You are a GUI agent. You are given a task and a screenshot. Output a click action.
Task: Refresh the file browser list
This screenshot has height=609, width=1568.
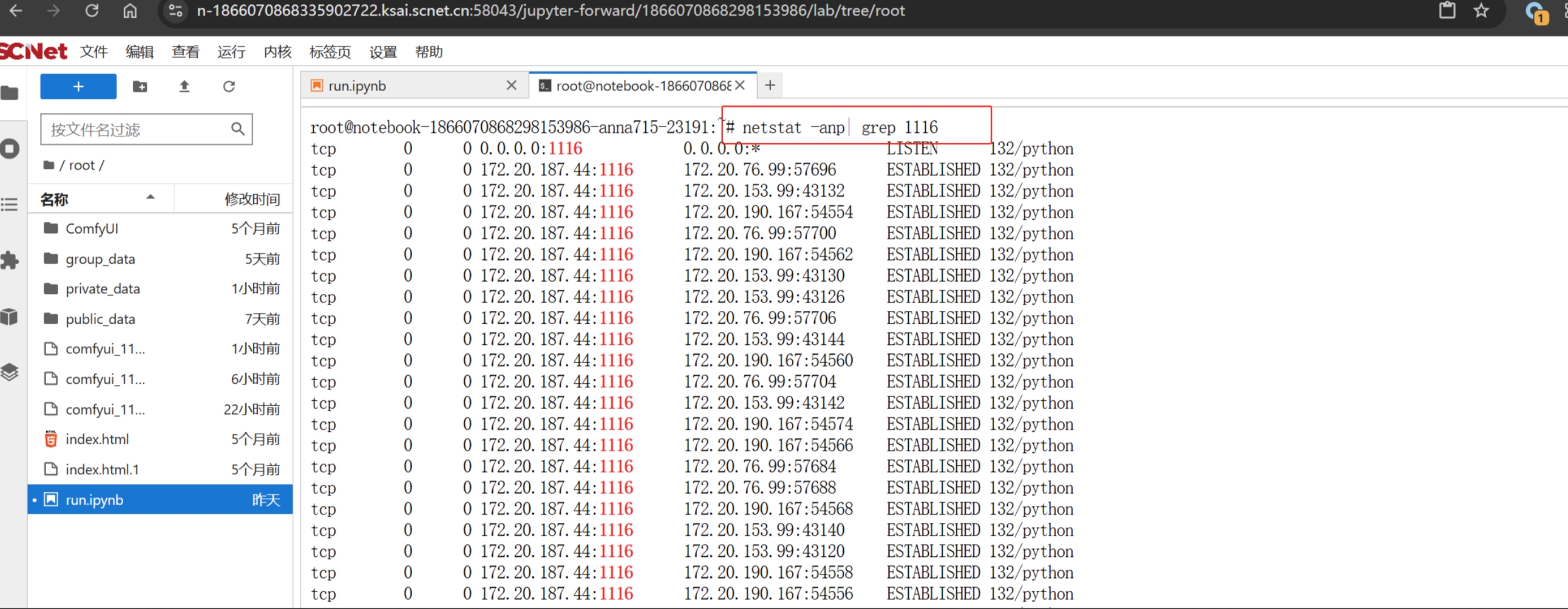pyautogui.click(x=229, y=86)
